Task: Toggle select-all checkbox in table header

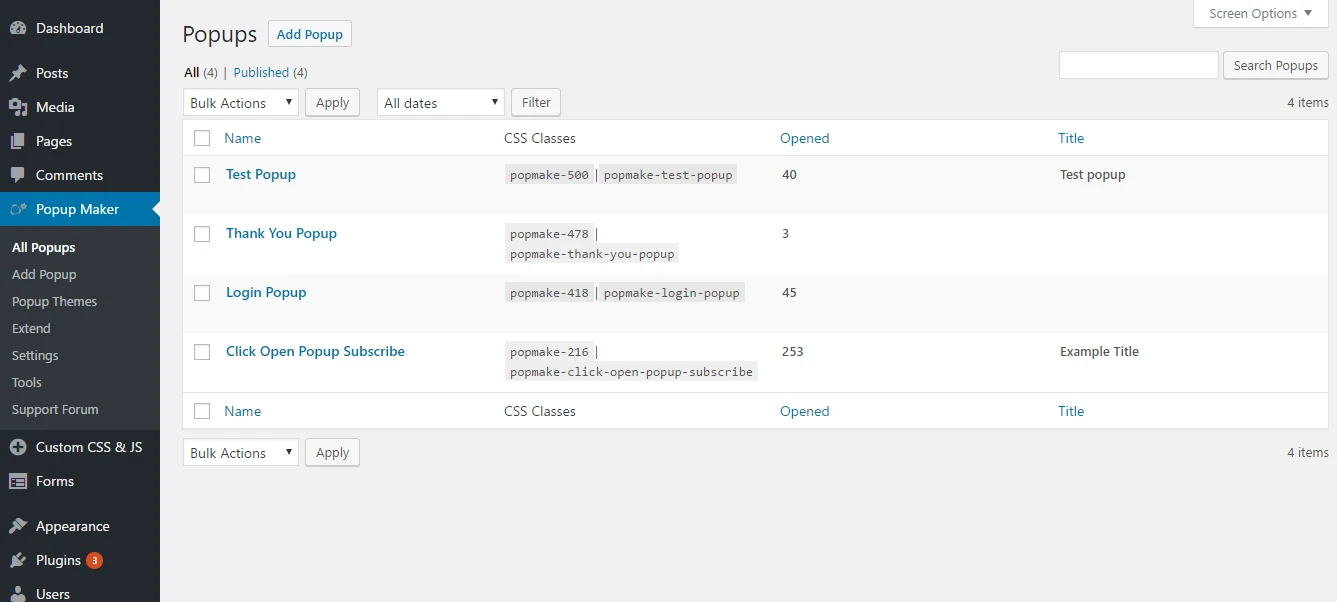Action: [202, 138]
